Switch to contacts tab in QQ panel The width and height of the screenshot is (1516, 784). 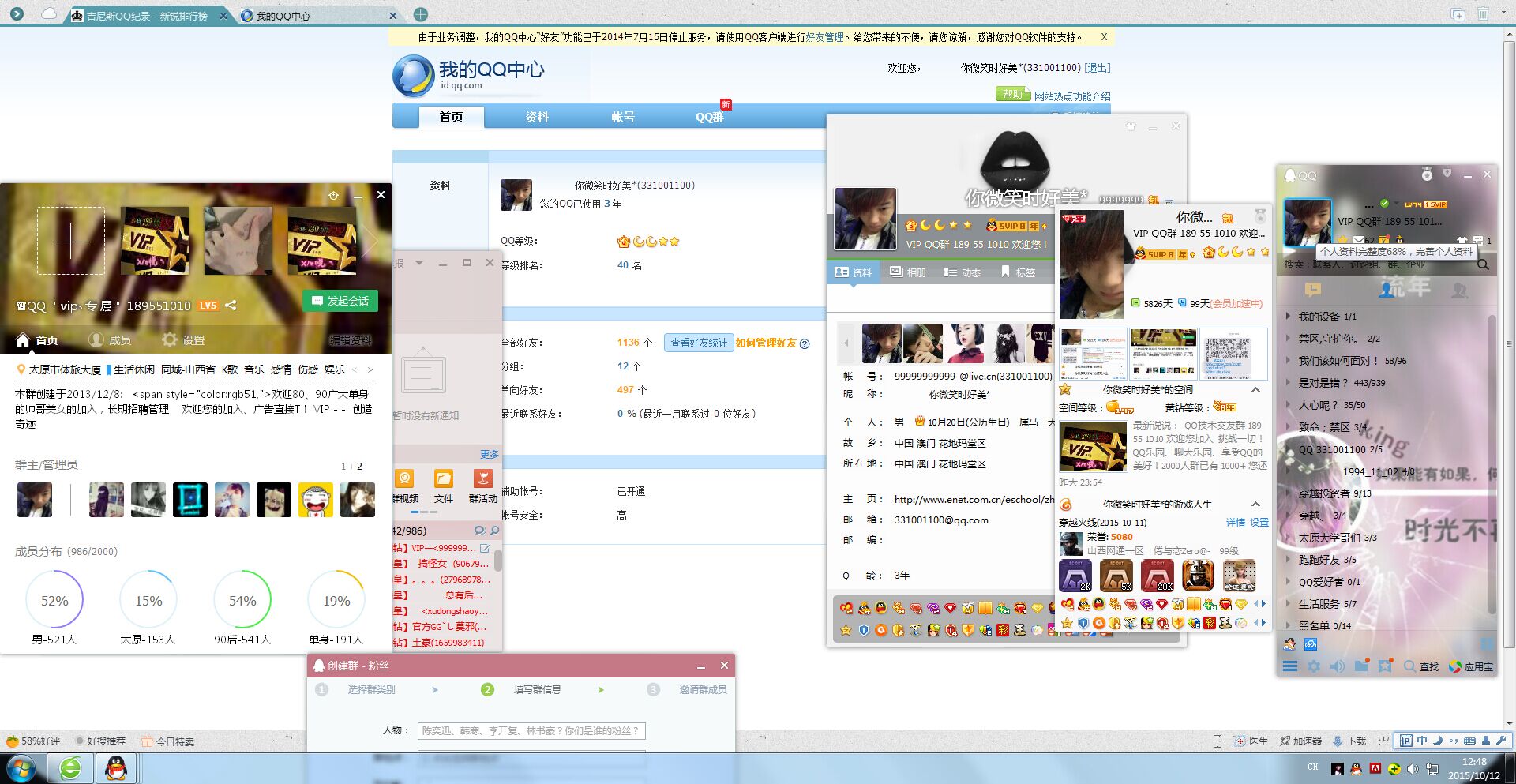1387,290
